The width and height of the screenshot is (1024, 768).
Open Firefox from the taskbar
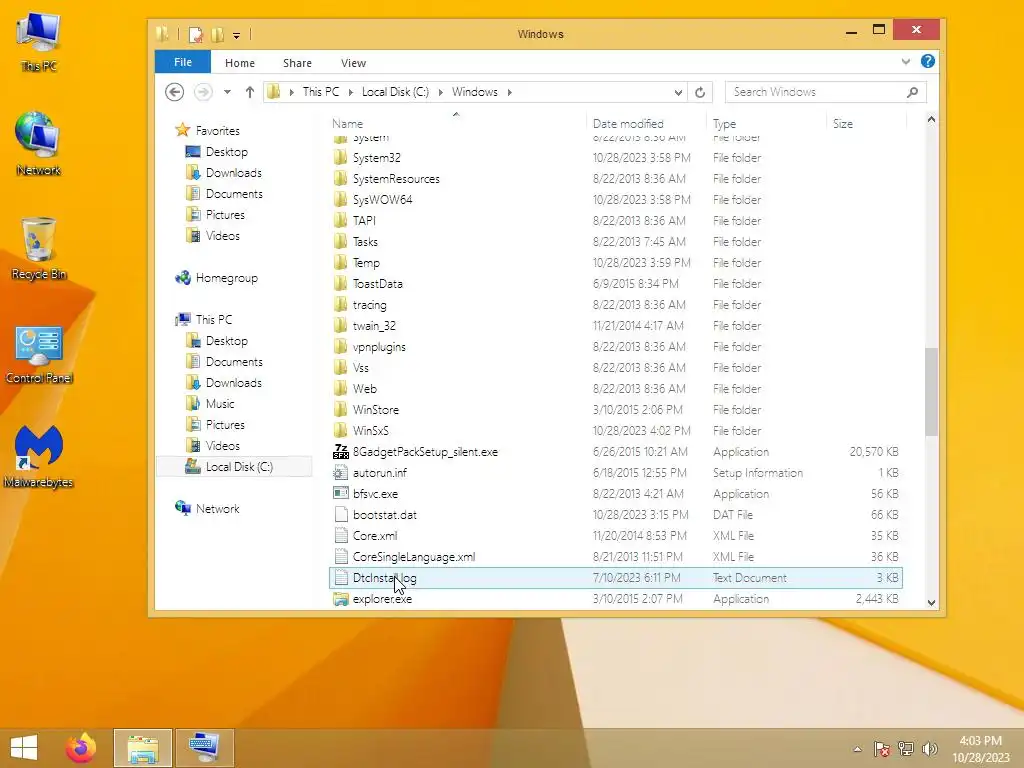click(x=81, y=748)
